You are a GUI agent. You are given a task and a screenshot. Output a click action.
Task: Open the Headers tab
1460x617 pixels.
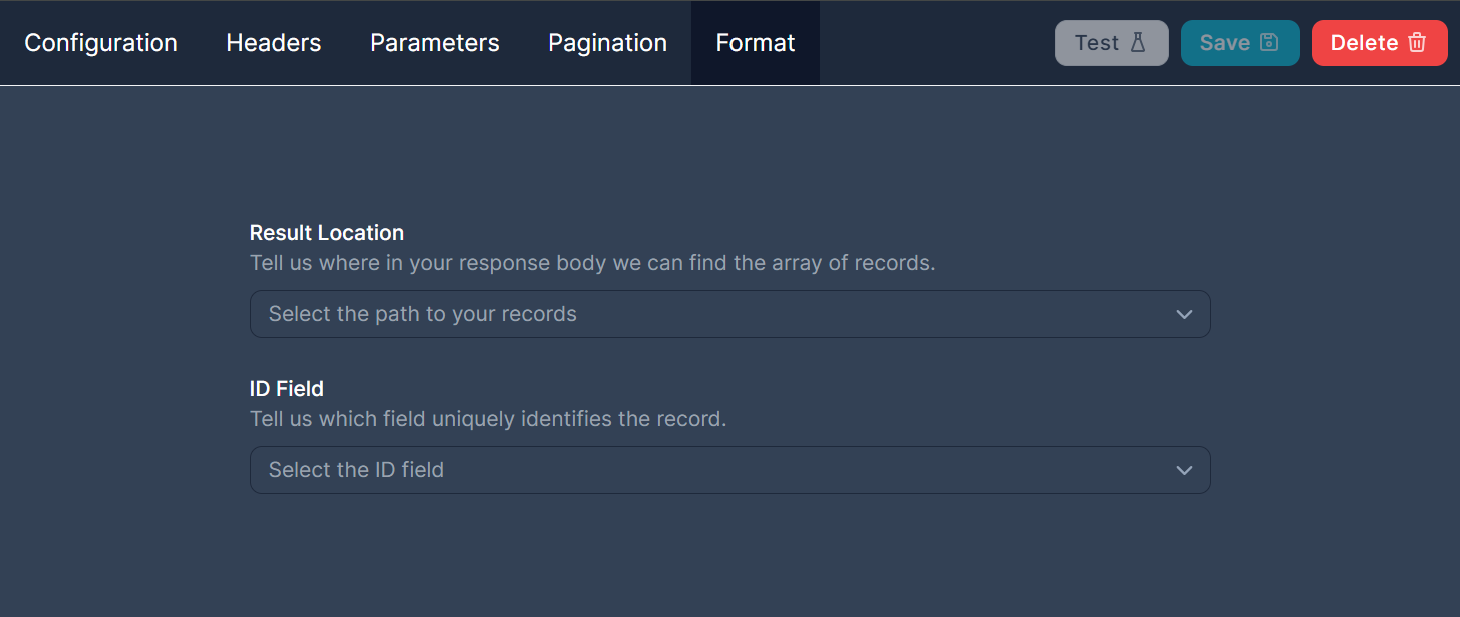(x=274, y=43)
